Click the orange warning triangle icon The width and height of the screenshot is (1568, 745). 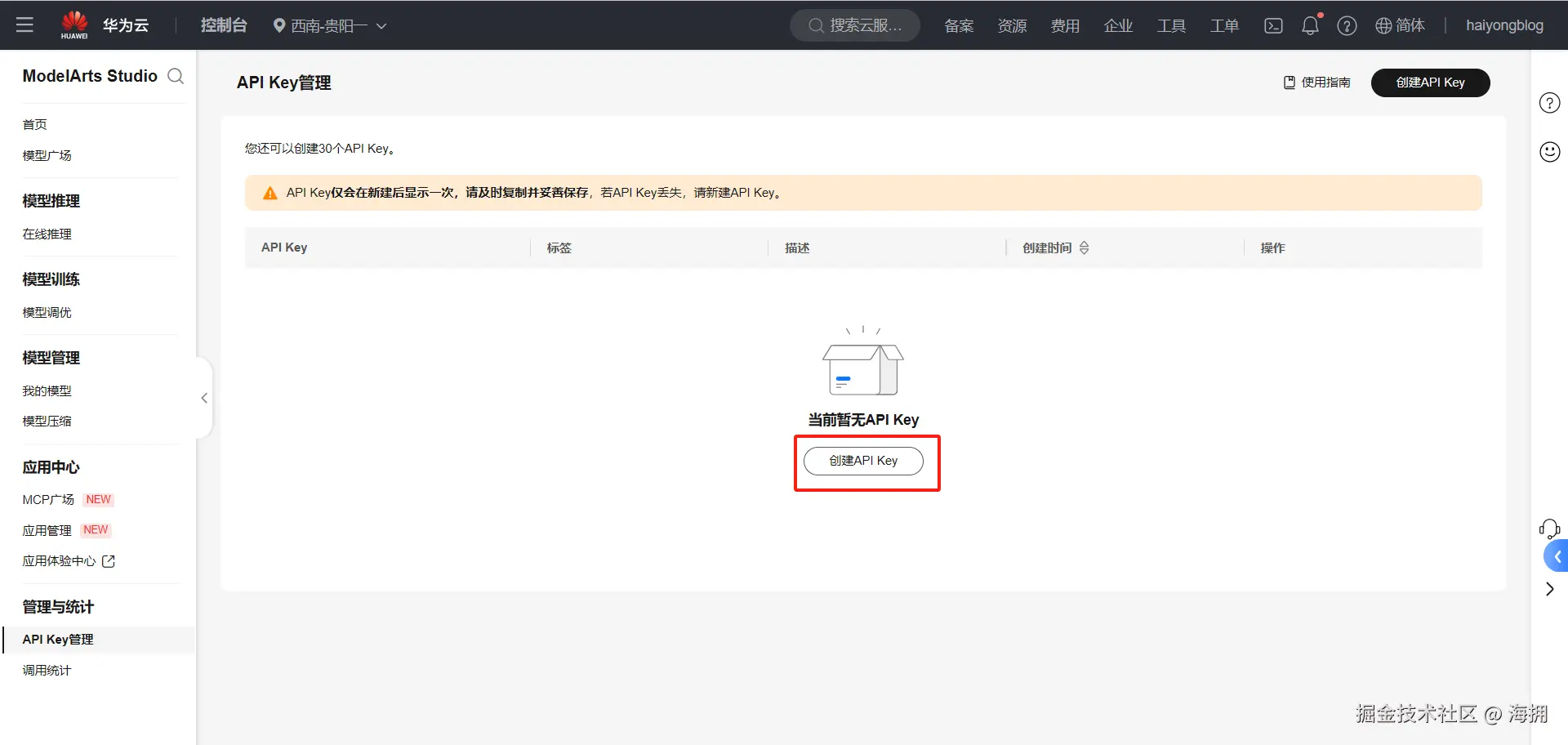point(269,194)
